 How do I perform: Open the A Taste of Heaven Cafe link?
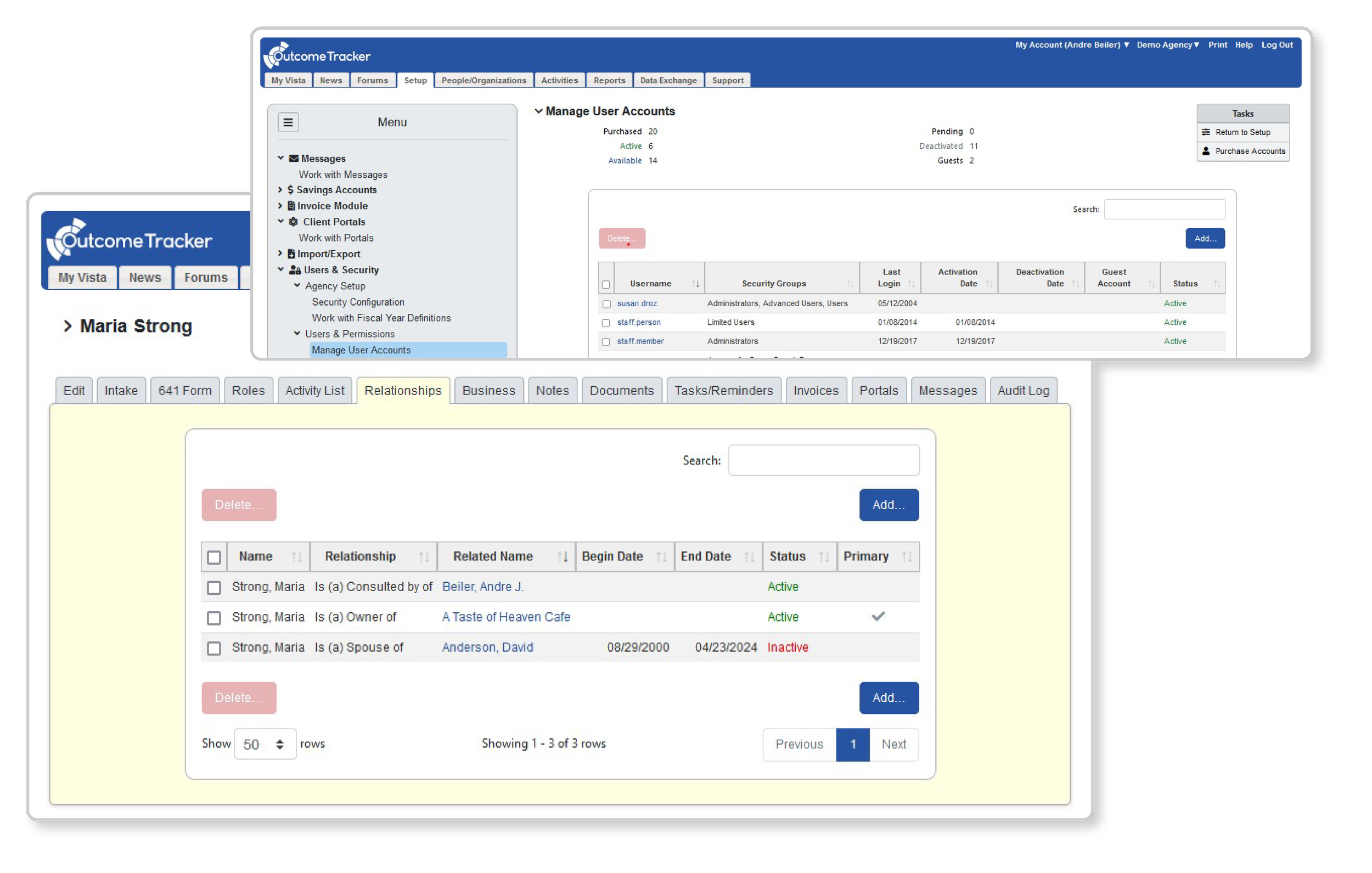(x=506, y=617)
